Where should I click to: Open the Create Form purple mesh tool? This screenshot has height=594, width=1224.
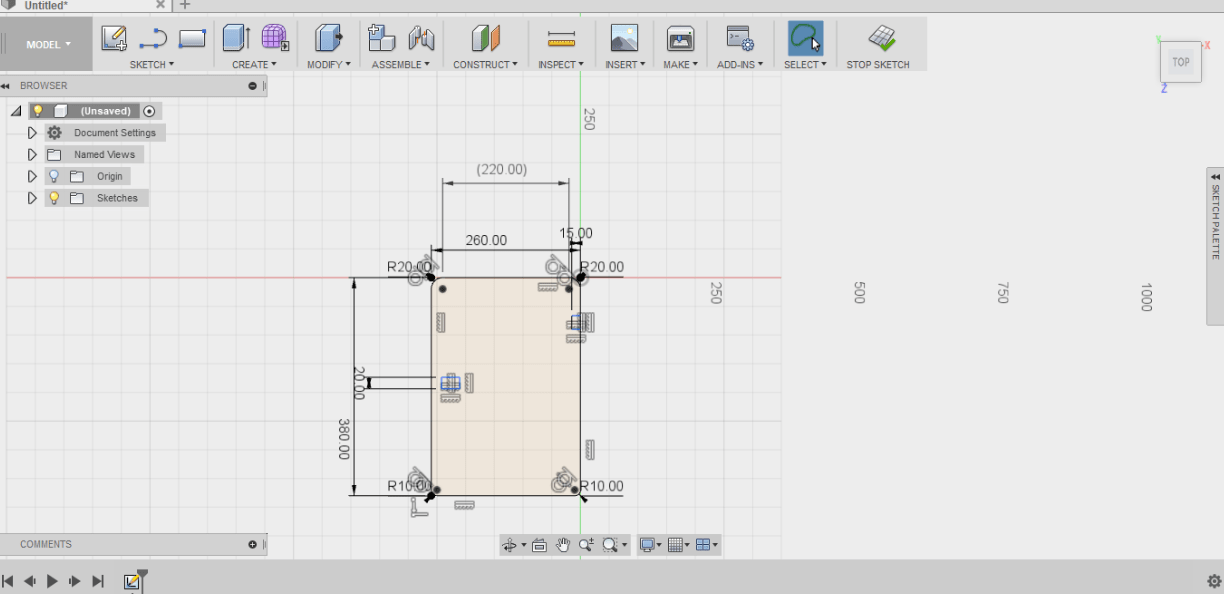coord(275,38)
